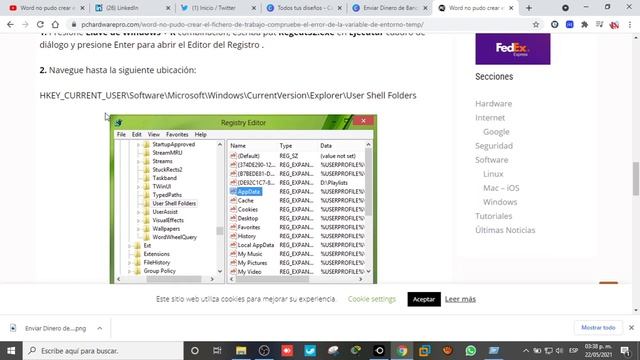Open the Hardware section link
This screenshot has height=360, width=640.
493,104
